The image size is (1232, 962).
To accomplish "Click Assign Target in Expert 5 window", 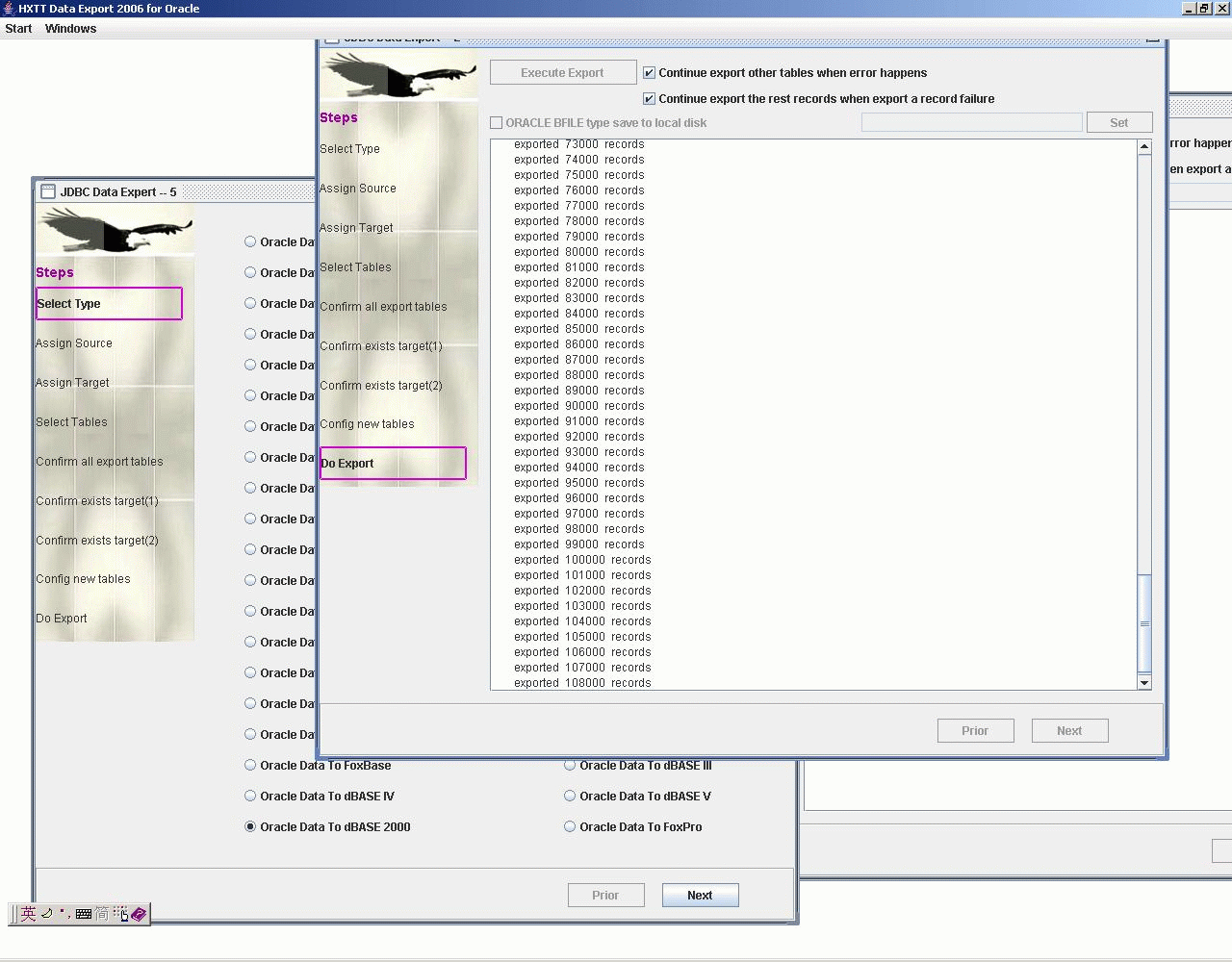I will pos(72,383).
